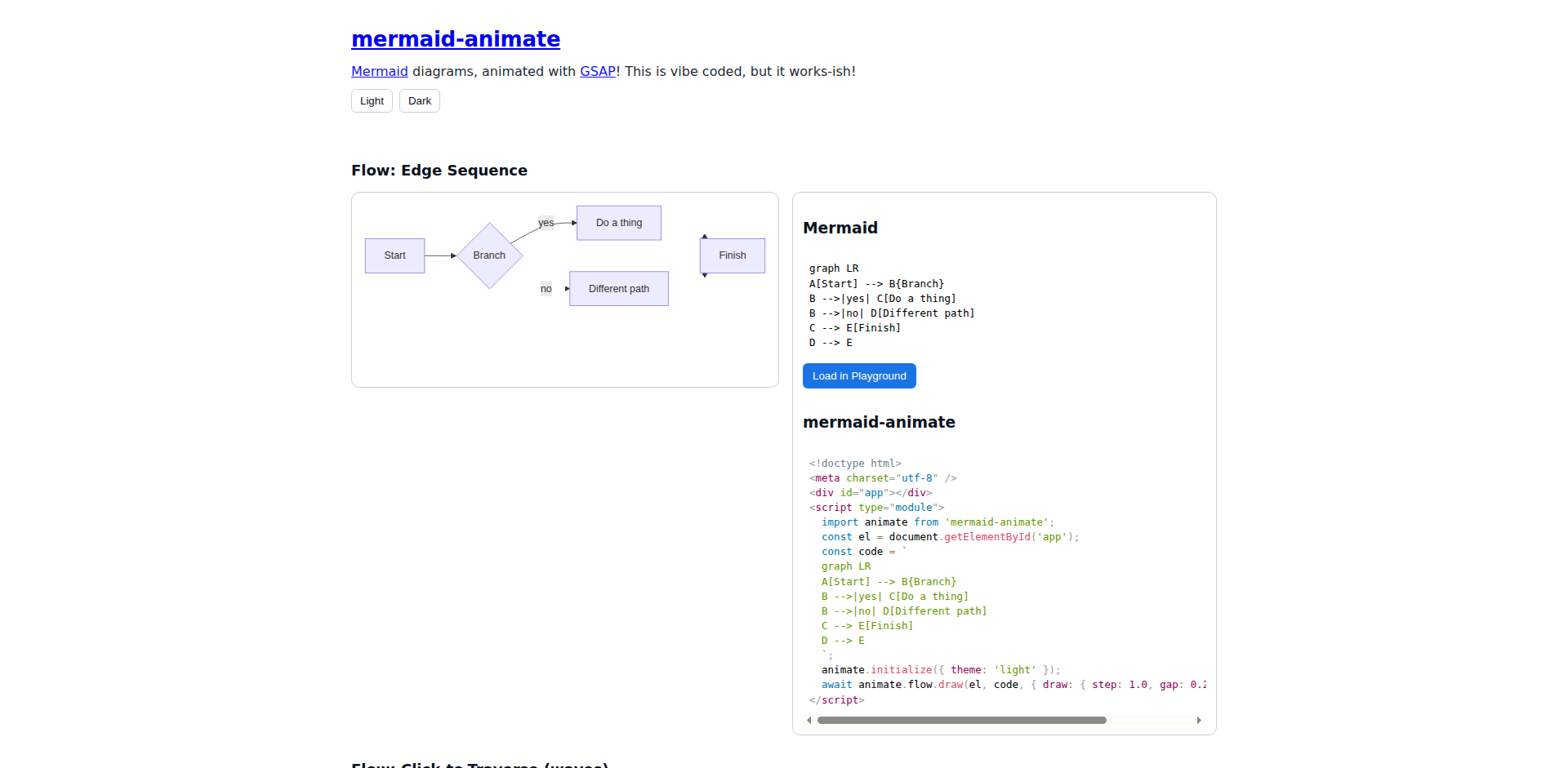
Task: Click 'A[Start] --> B{Branch}' in Mermaid source
Action: [x=876, y=284]
